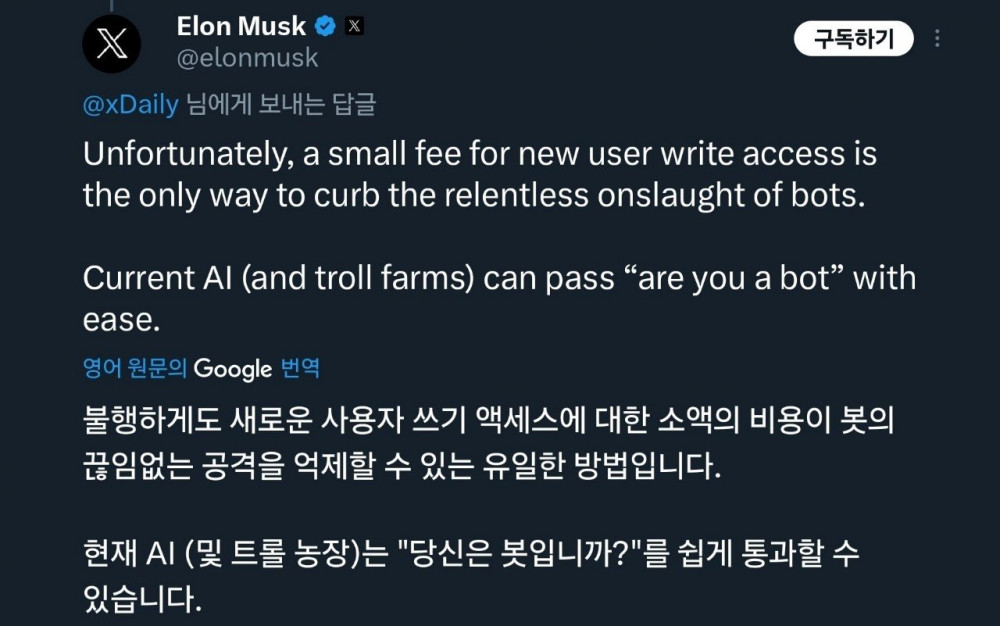Open the @elonmusk handle link

click(x=247, y=58)
